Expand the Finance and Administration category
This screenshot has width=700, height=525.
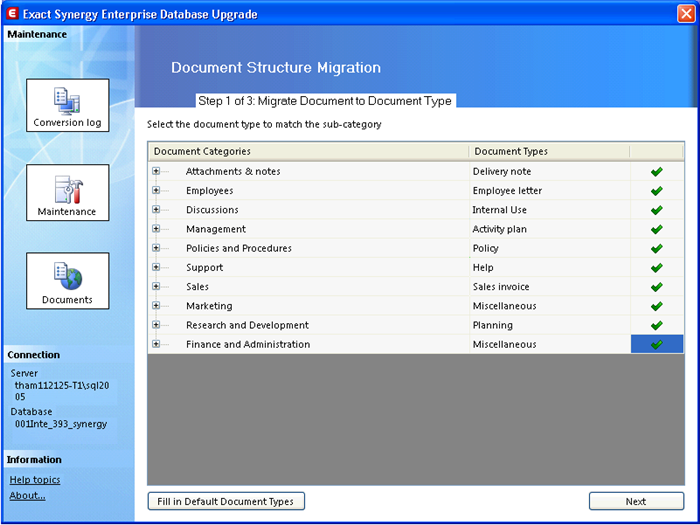pyautogui.click(x=156, y=344)
